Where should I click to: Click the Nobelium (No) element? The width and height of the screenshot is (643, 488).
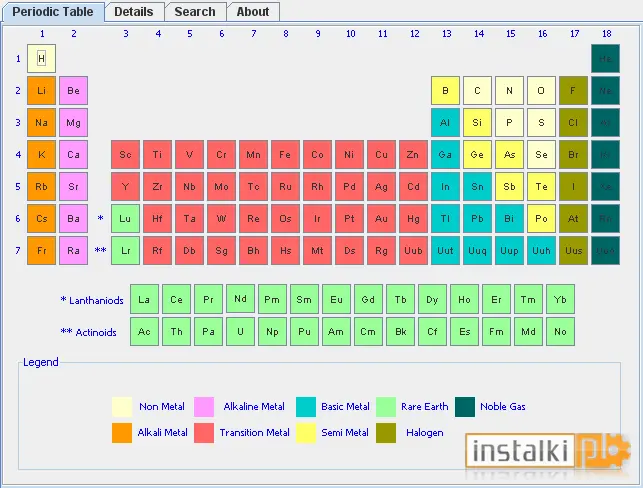coord(560,331)
